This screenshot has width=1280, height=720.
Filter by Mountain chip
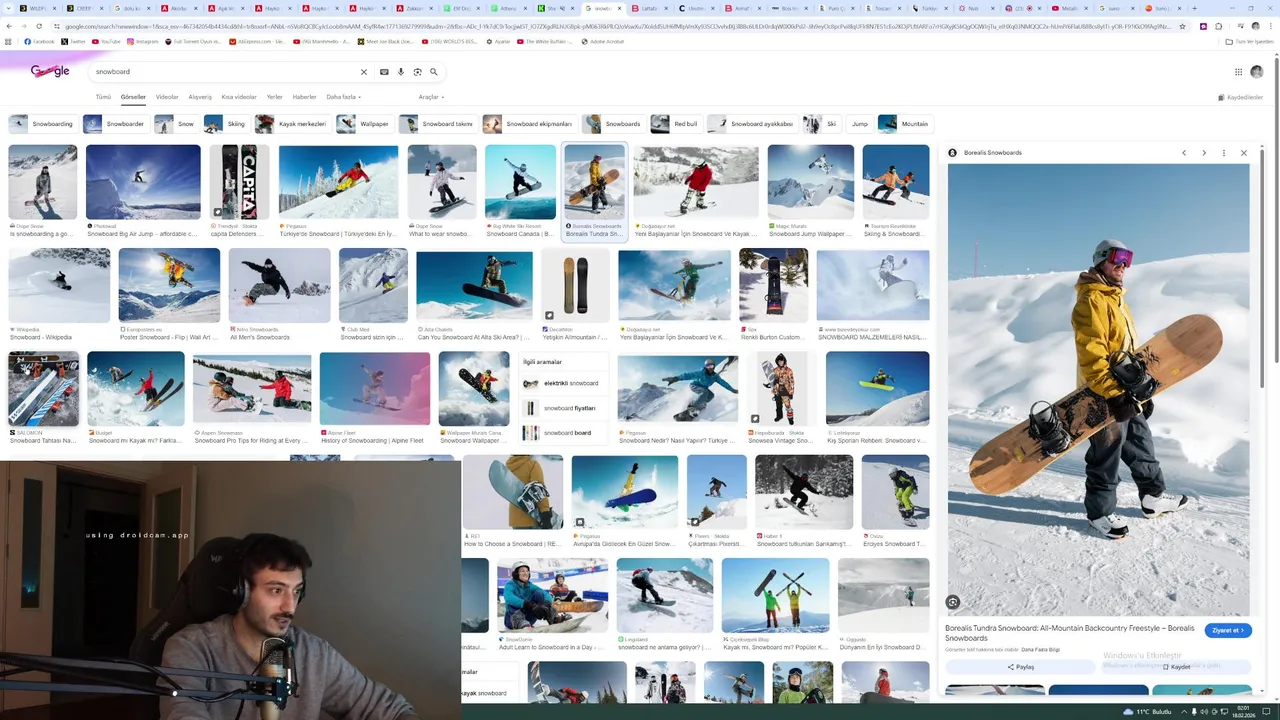[904, 124]
